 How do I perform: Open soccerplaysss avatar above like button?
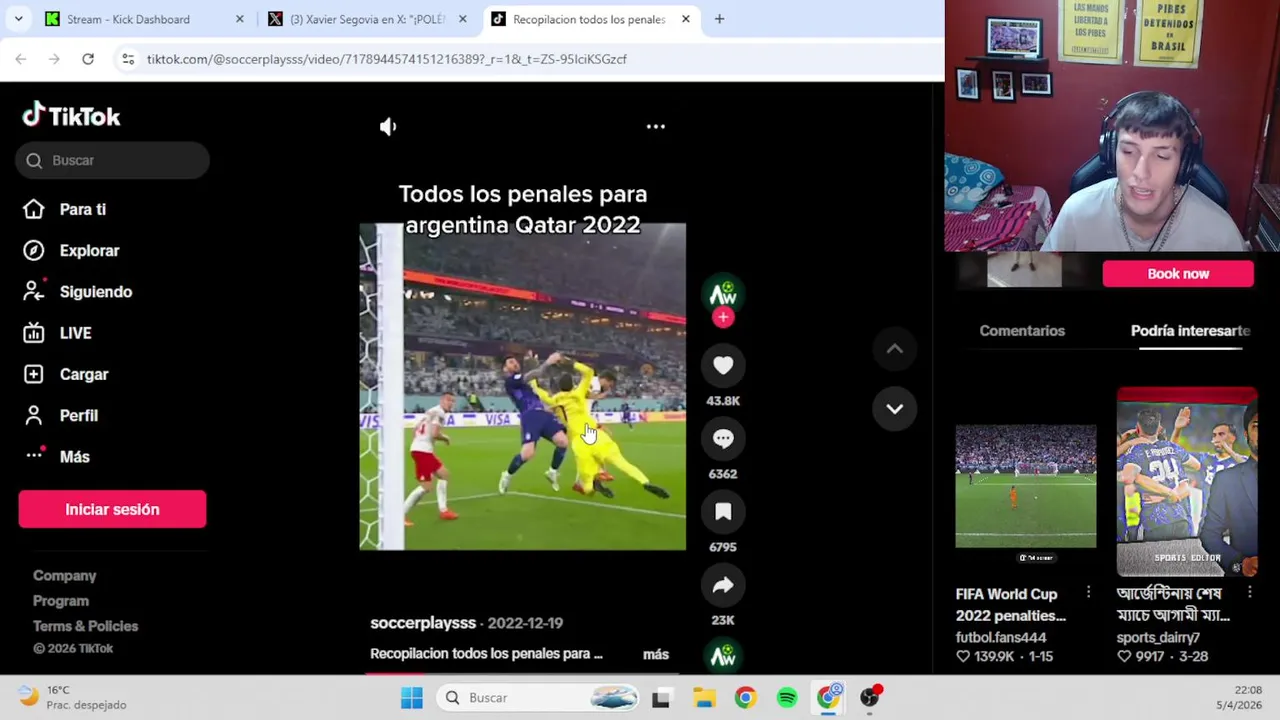click(723, 294)
